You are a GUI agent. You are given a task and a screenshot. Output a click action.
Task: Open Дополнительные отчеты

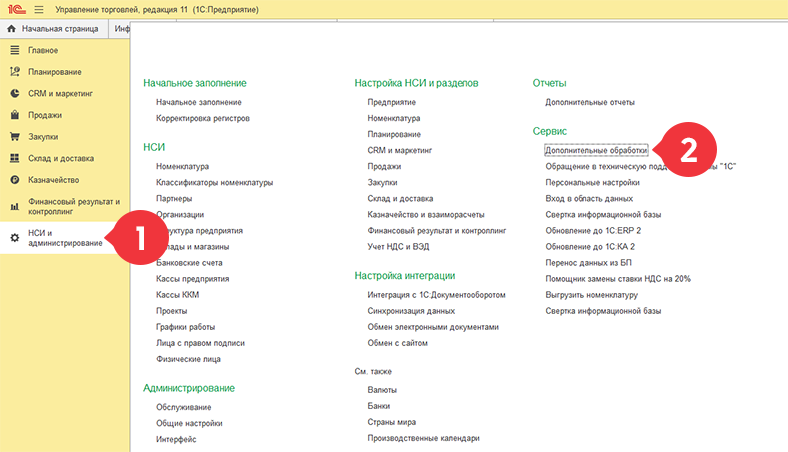pyautogui.click(x=590, y=102)
